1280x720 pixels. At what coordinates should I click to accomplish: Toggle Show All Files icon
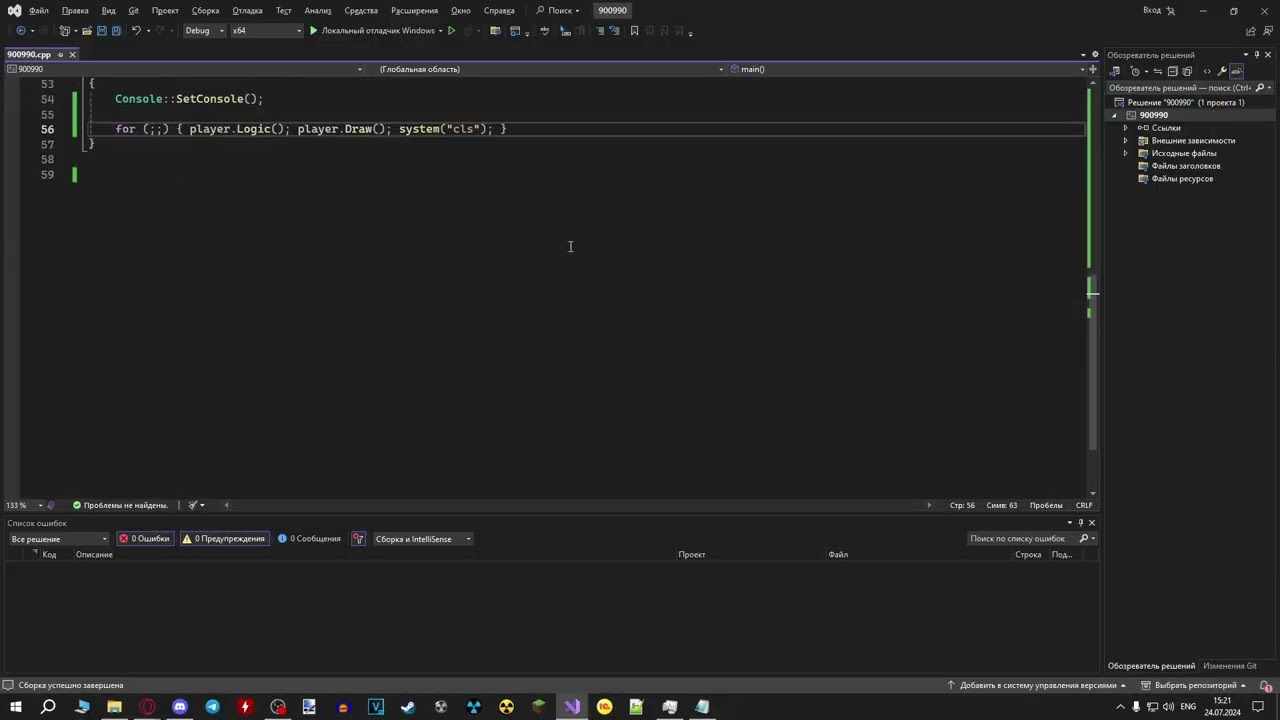click(1187, 71)
